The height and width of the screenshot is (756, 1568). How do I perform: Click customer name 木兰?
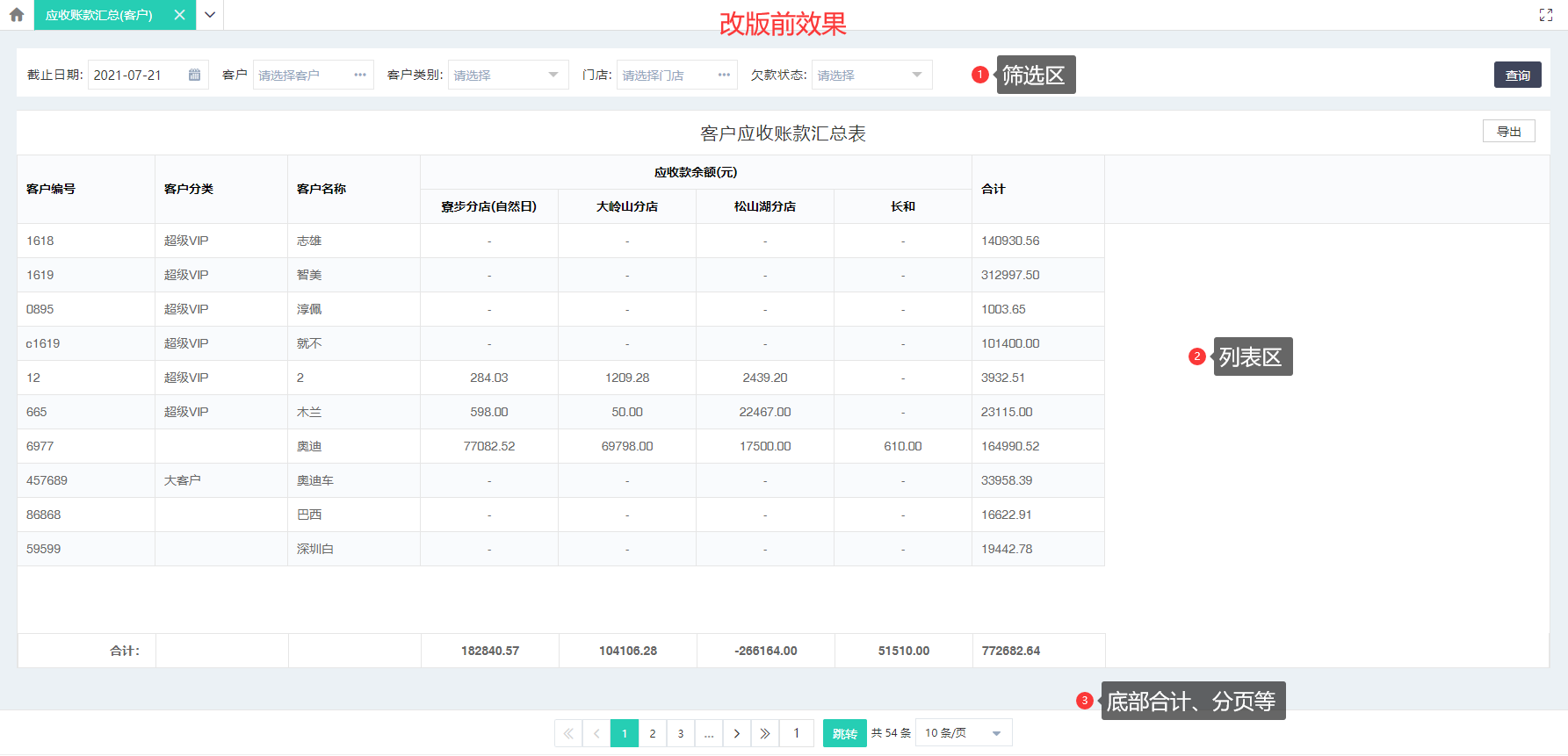click(x=309, y=412)
